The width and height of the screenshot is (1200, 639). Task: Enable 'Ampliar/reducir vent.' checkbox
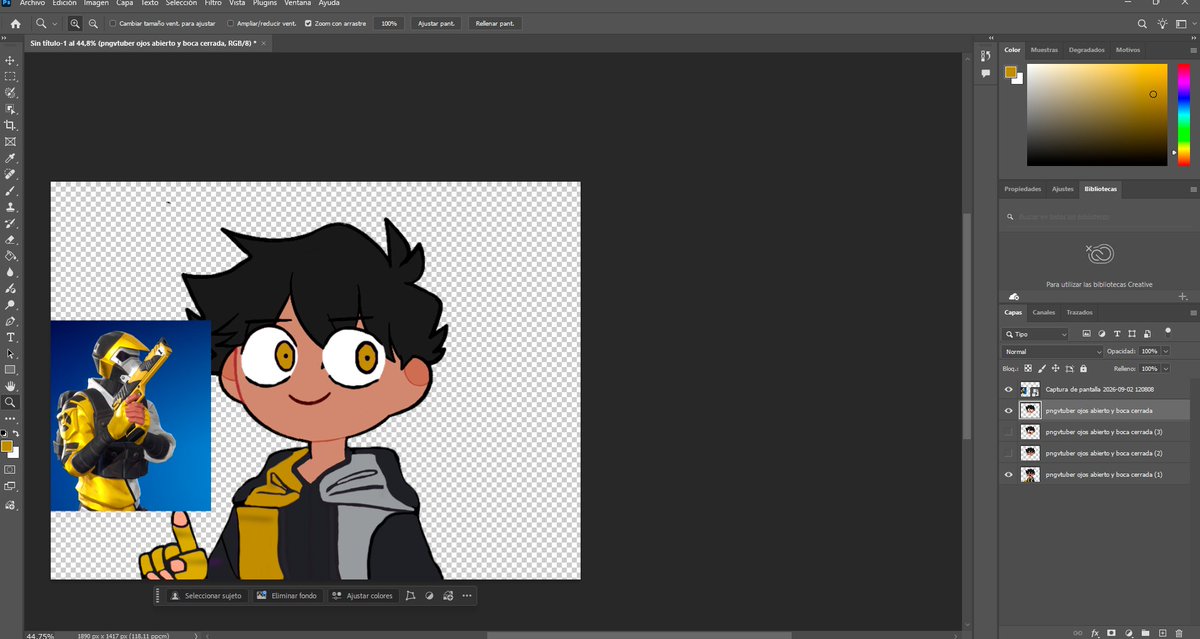[x=231, y=23]
